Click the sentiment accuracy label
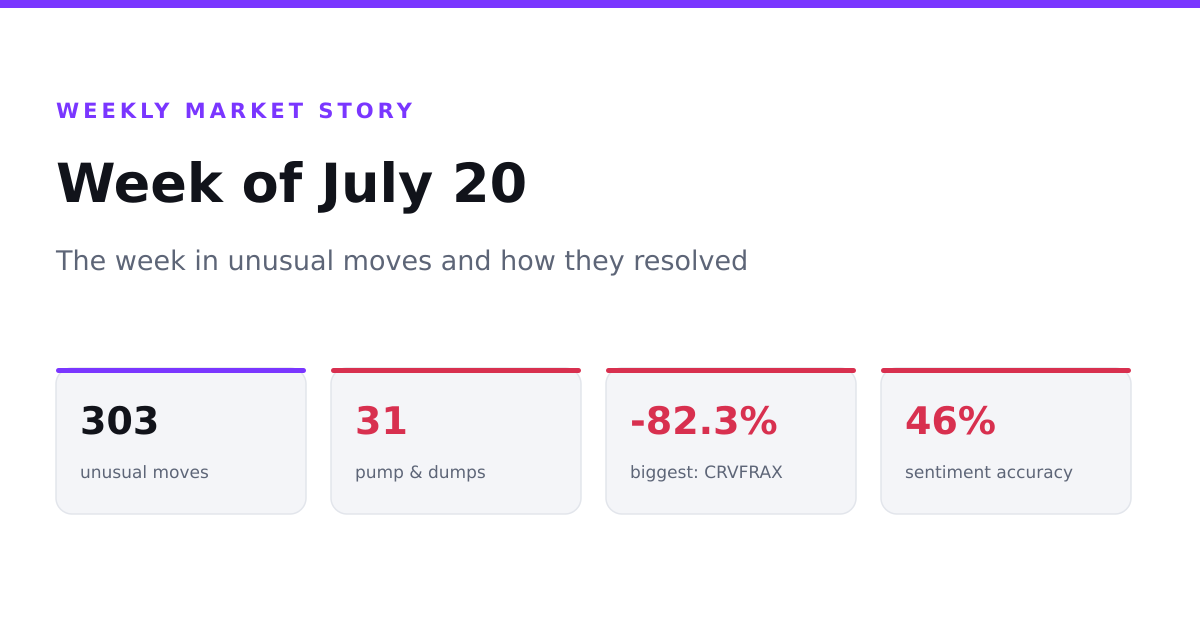This screenshot has height=630, width=1200. click(x=989, y=472)
